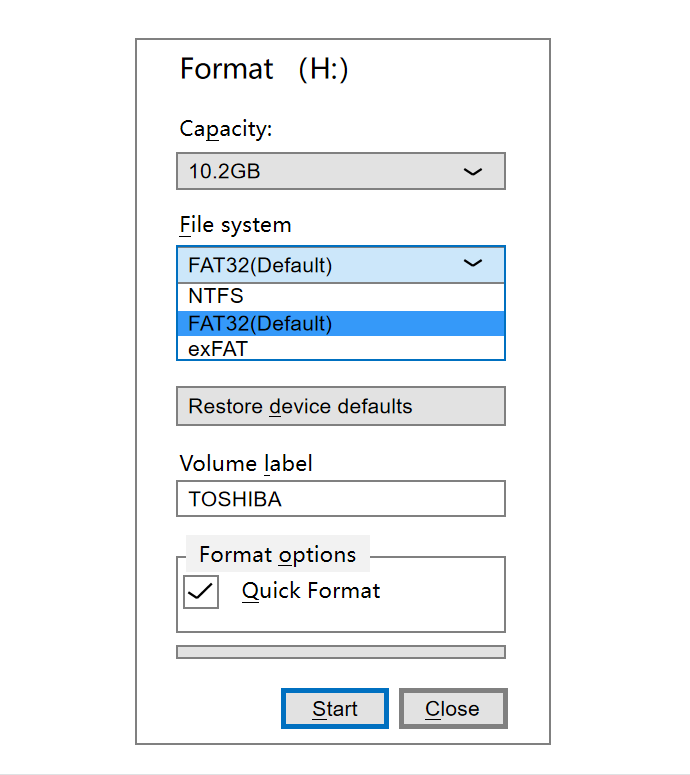Click the Restore device defaults button
The width and height of the screenshot is (690, 775).
341,406
